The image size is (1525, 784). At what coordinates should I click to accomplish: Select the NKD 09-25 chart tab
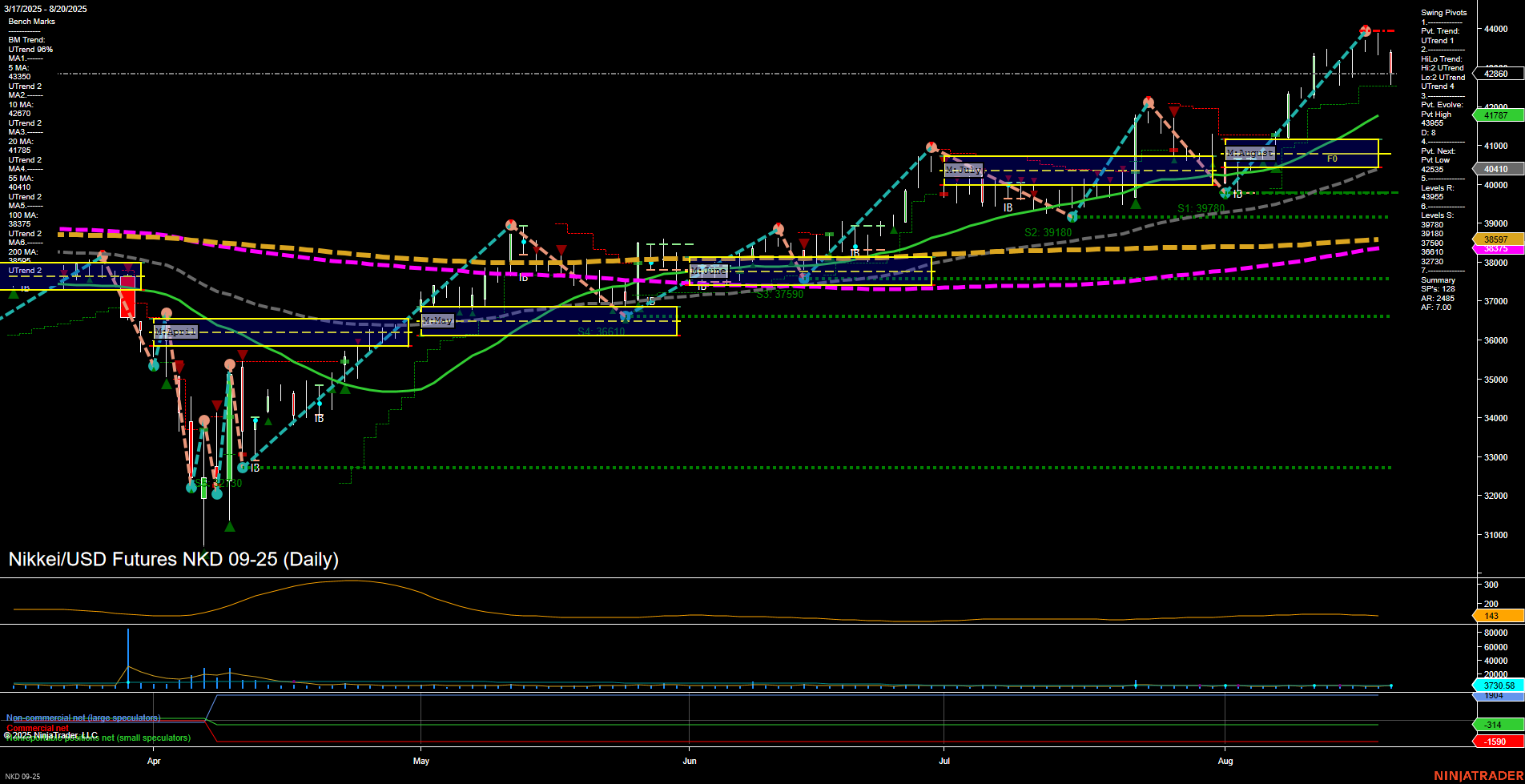(22, 777)
